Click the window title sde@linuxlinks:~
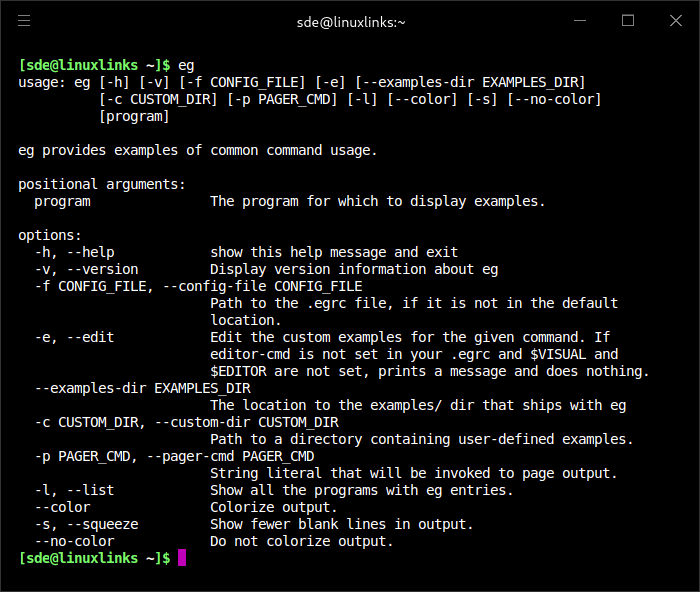700x592 pixels. 350,21
